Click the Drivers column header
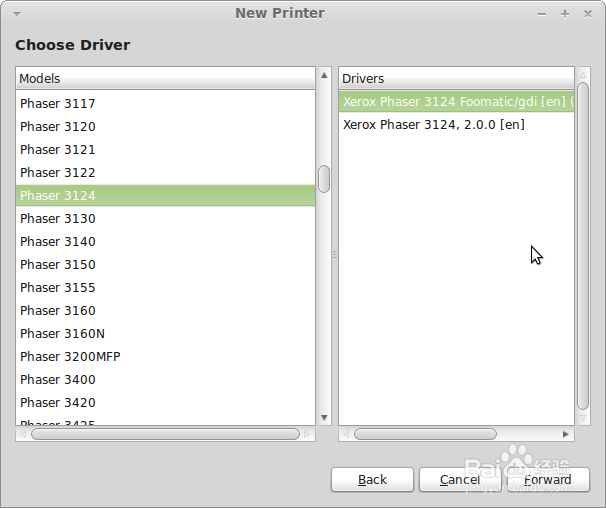 coord(456,78)
